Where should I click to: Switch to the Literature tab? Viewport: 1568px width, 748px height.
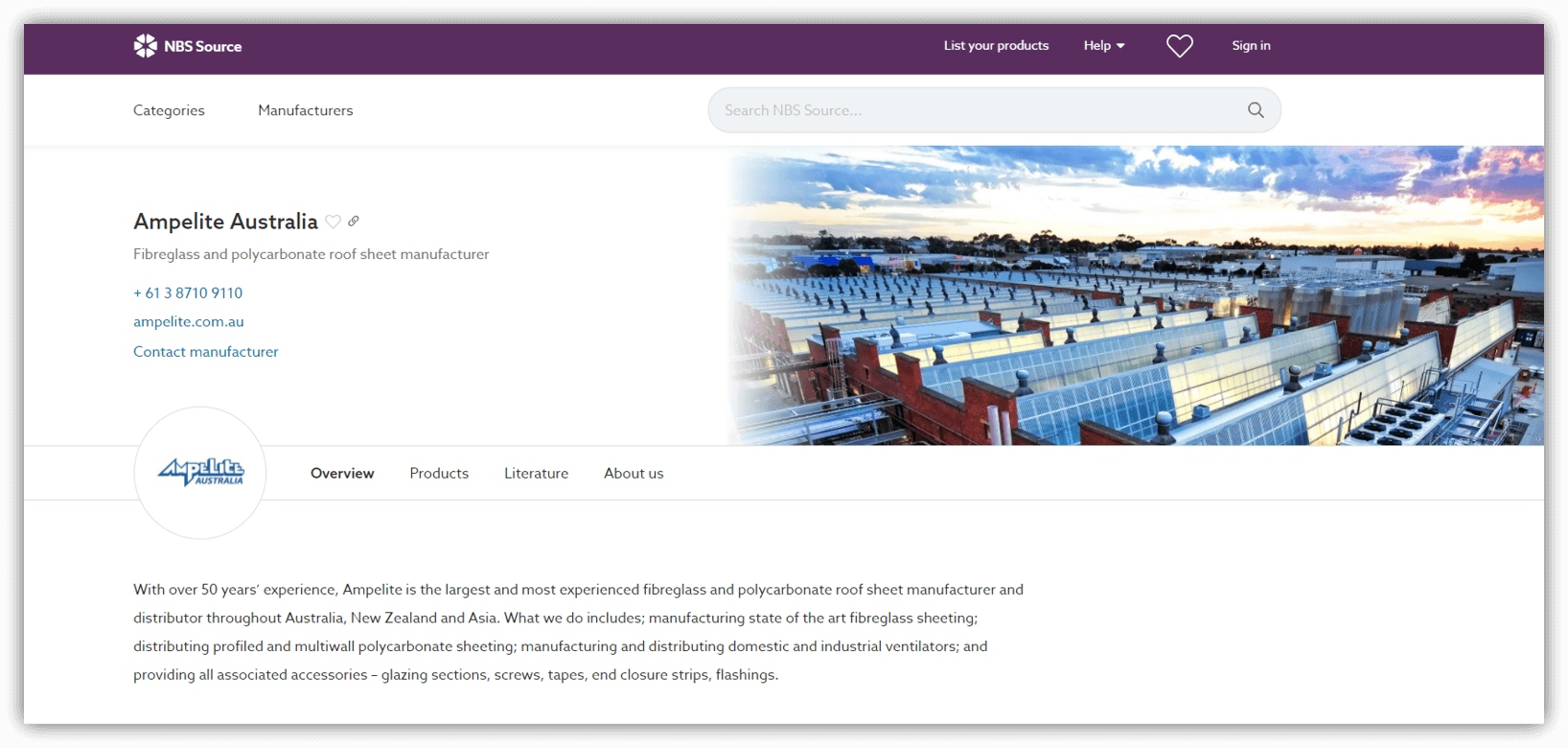click(536, 474)
